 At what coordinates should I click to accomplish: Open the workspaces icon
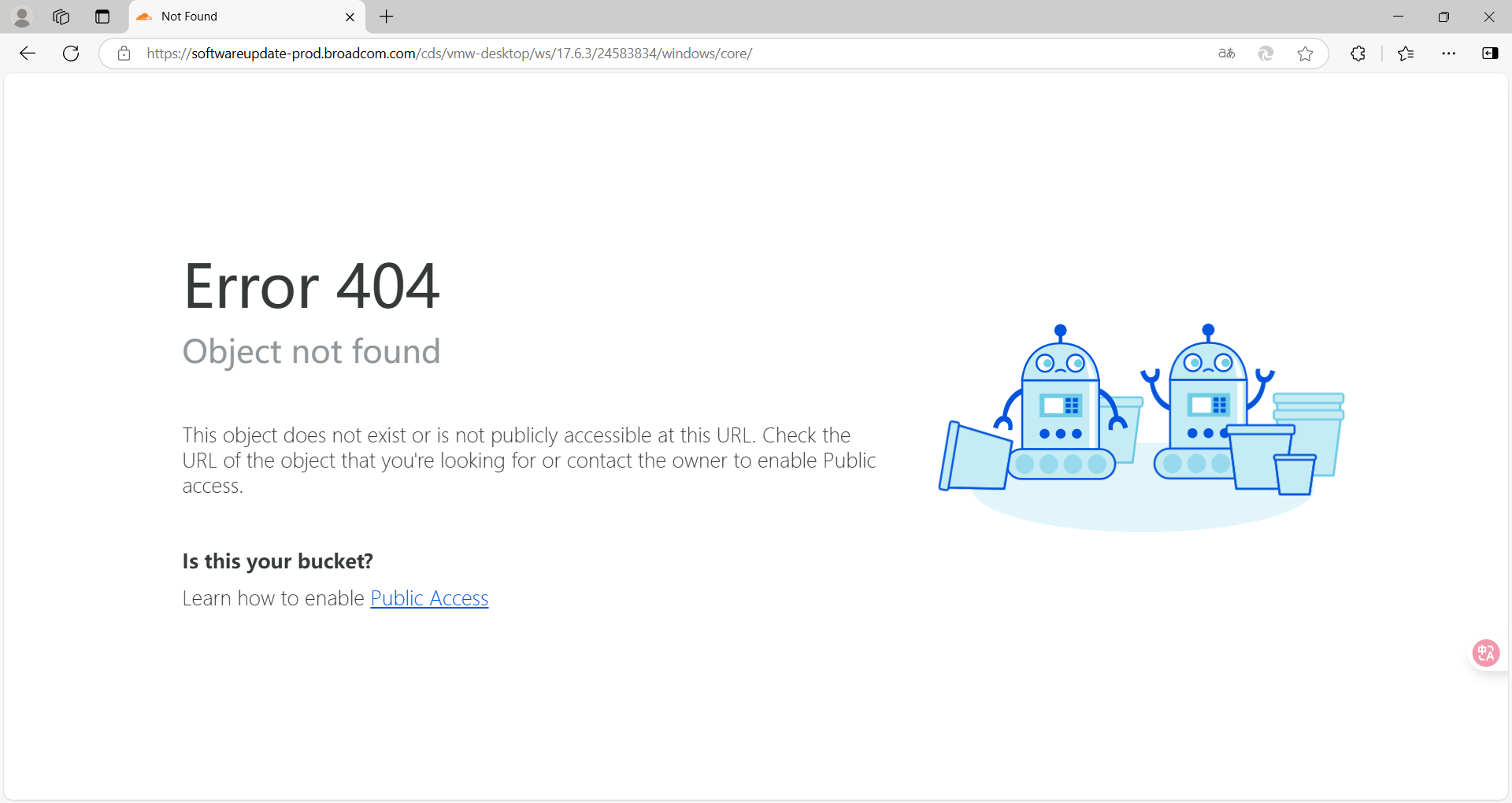point(61,17)
